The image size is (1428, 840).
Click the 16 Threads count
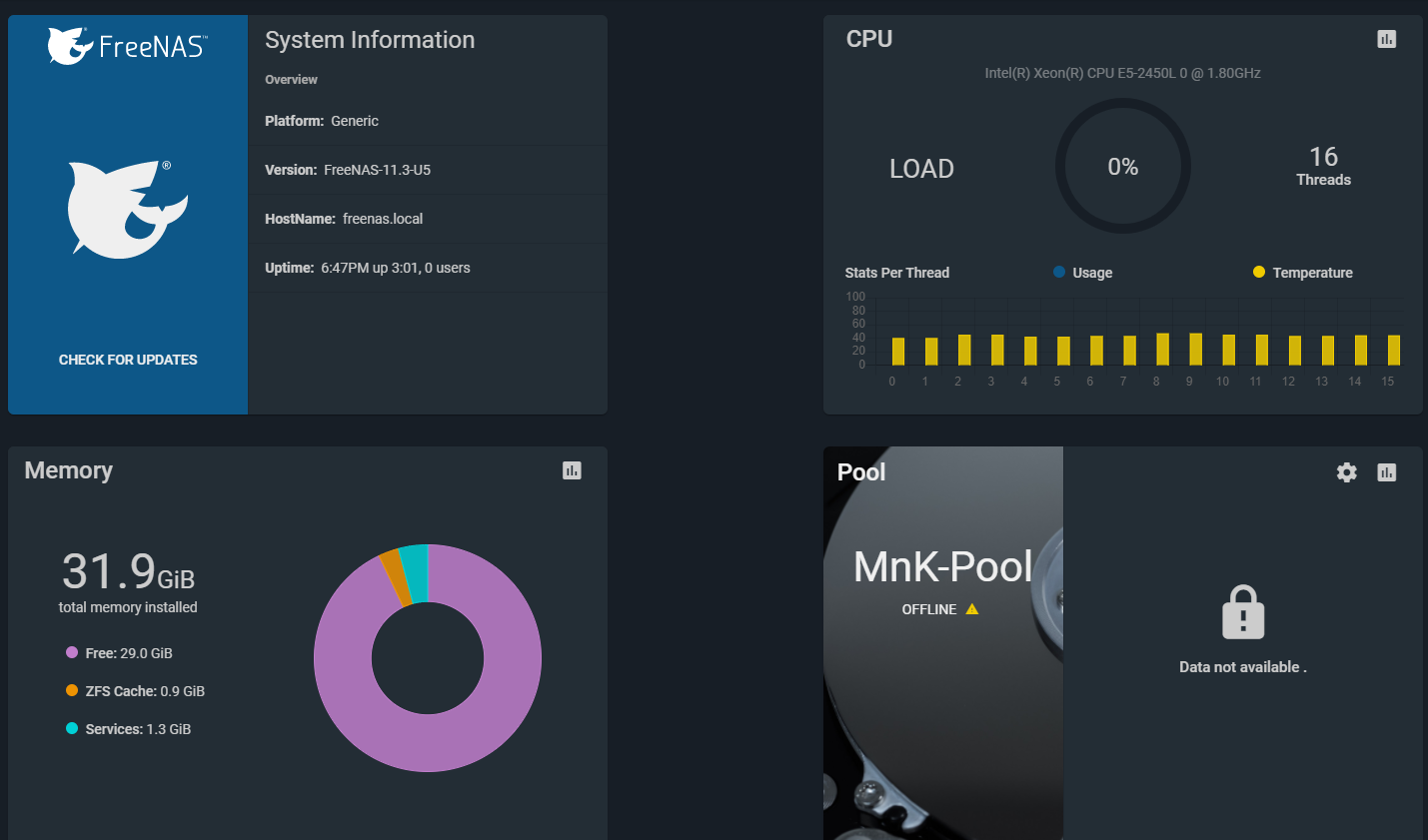(1323, 166)
